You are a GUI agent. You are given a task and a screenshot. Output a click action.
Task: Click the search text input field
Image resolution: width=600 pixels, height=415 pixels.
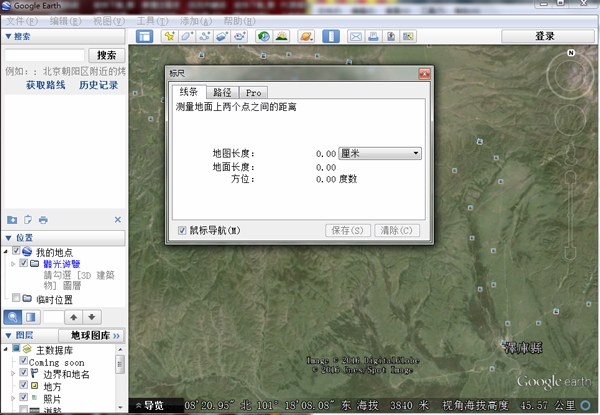click(x=44, y=55)
